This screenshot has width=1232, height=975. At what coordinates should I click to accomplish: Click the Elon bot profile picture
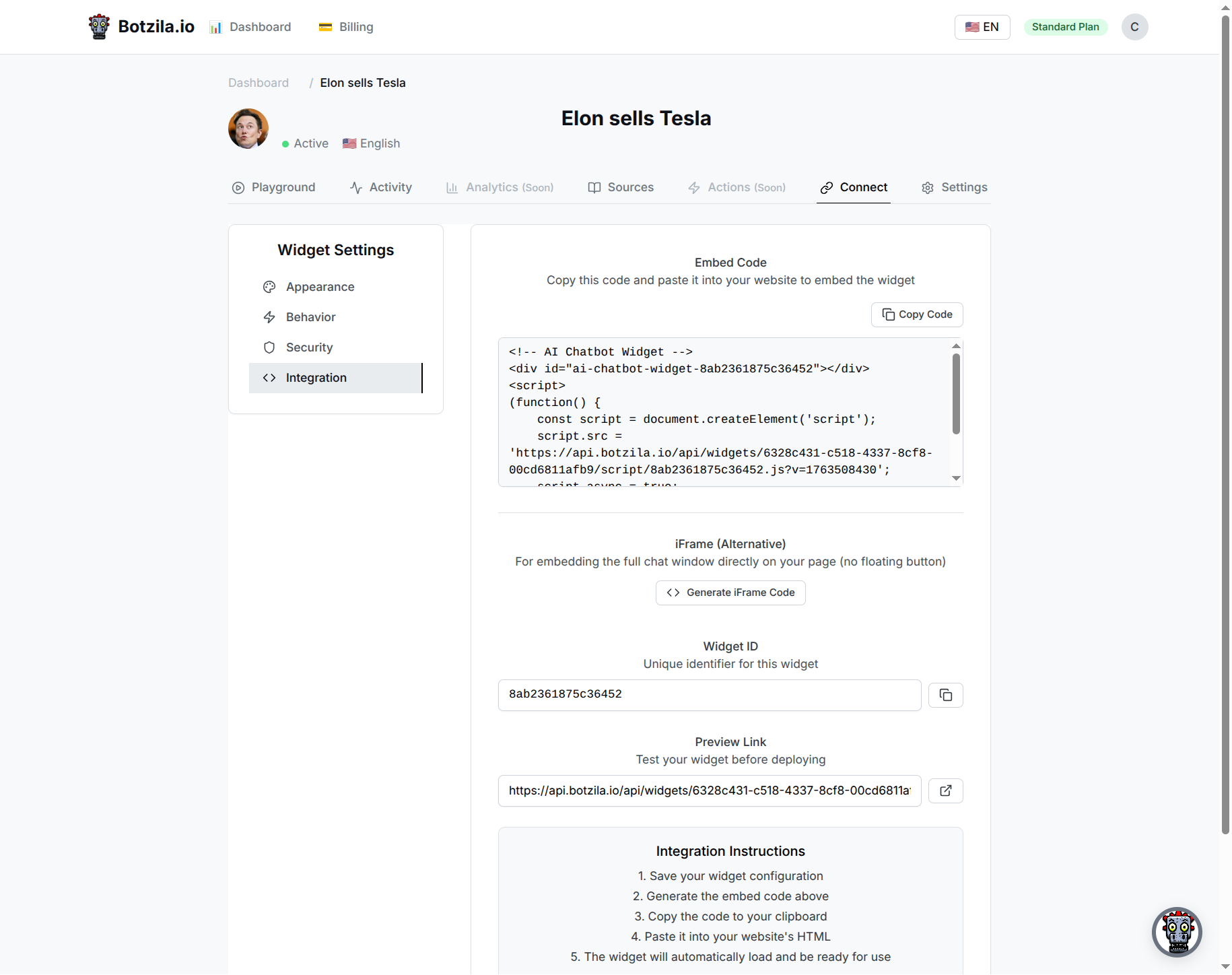[x=248, y=129]
